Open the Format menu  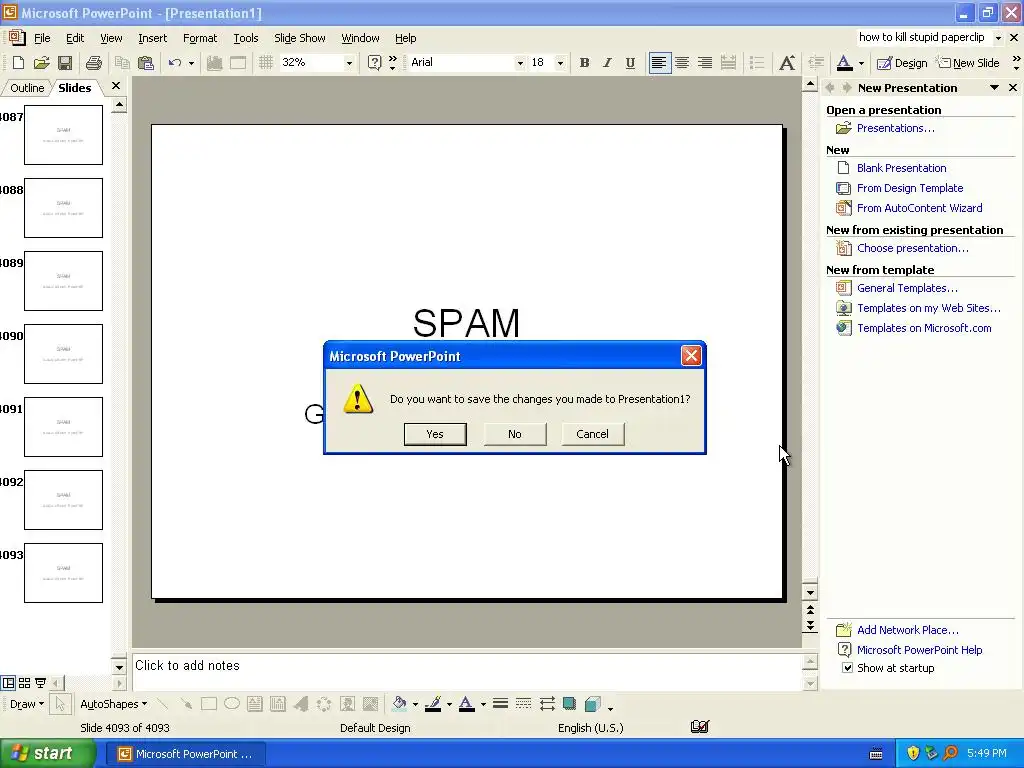[x=200, y=38]
